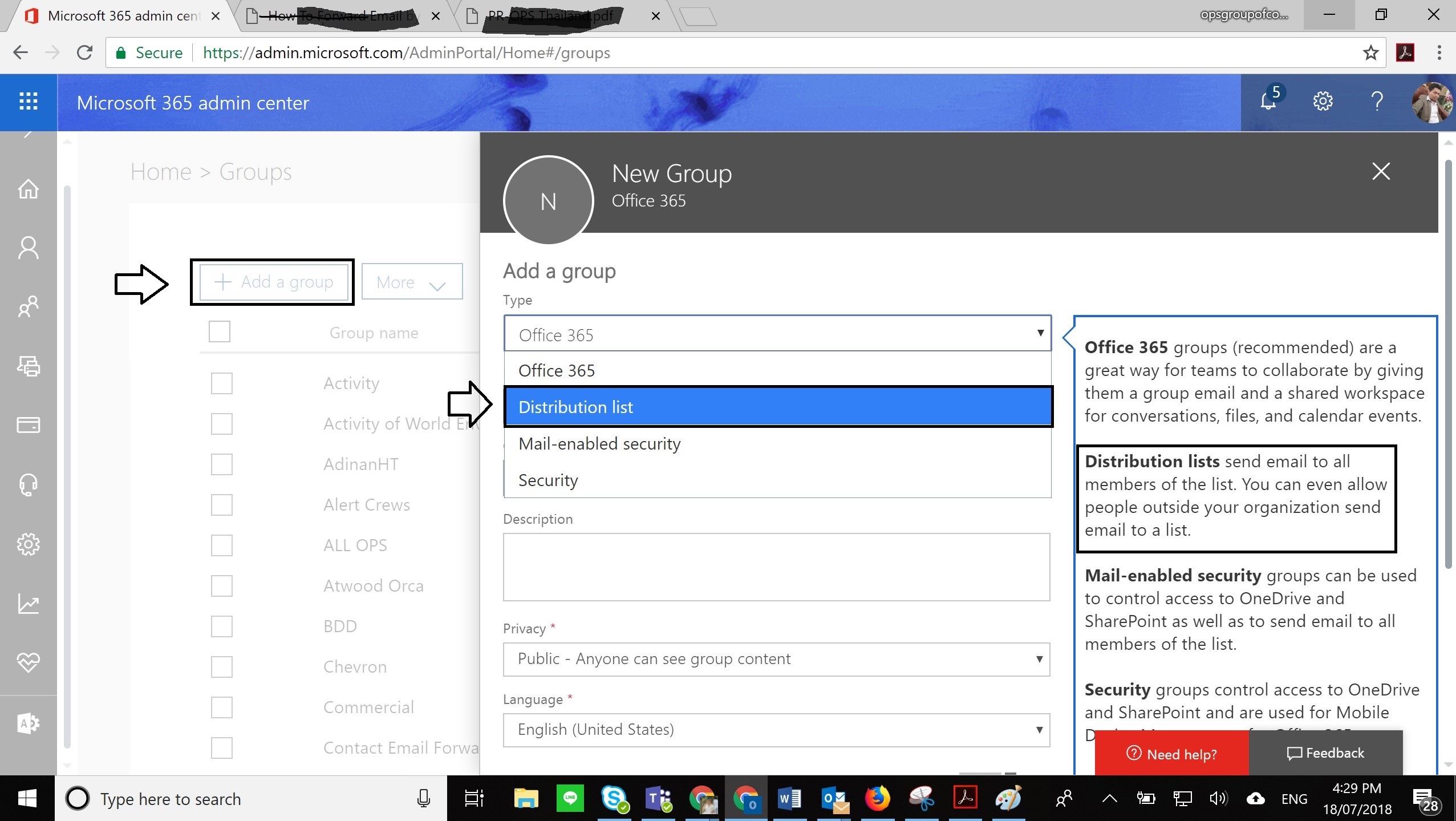Select Distribution list option

[778, 407]
